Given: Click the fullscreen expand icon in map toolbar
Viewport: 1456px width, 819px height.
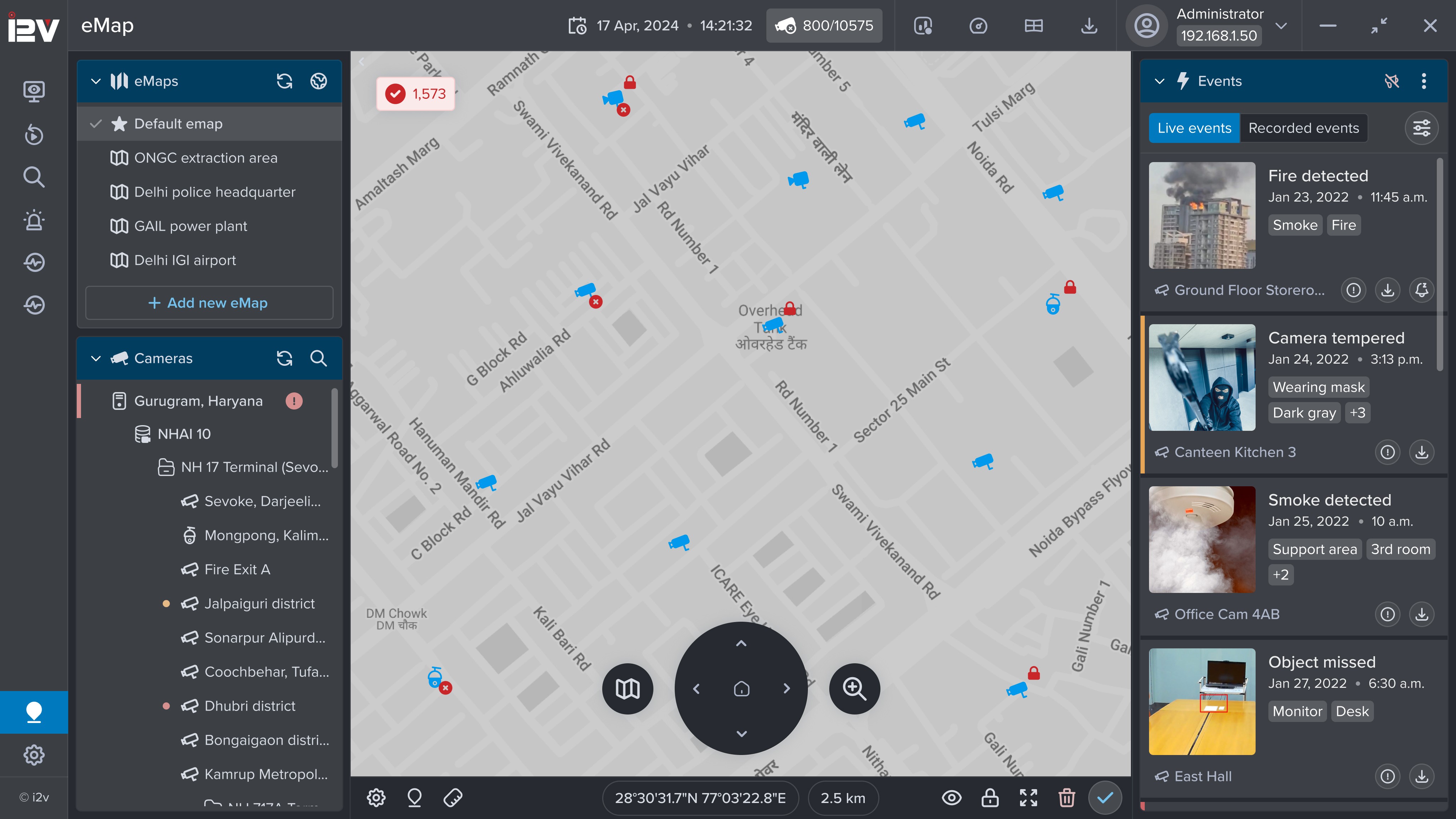Looking at the screenshot, I should [x=1028, y=798].
